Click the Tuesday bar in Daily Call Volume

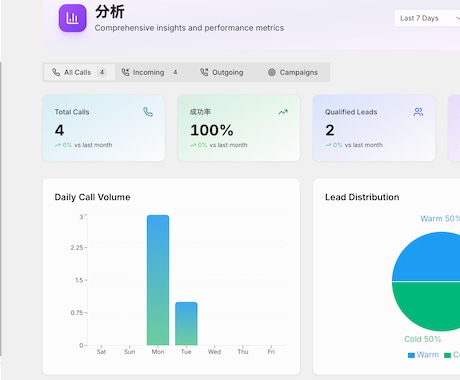coord(186,324)
